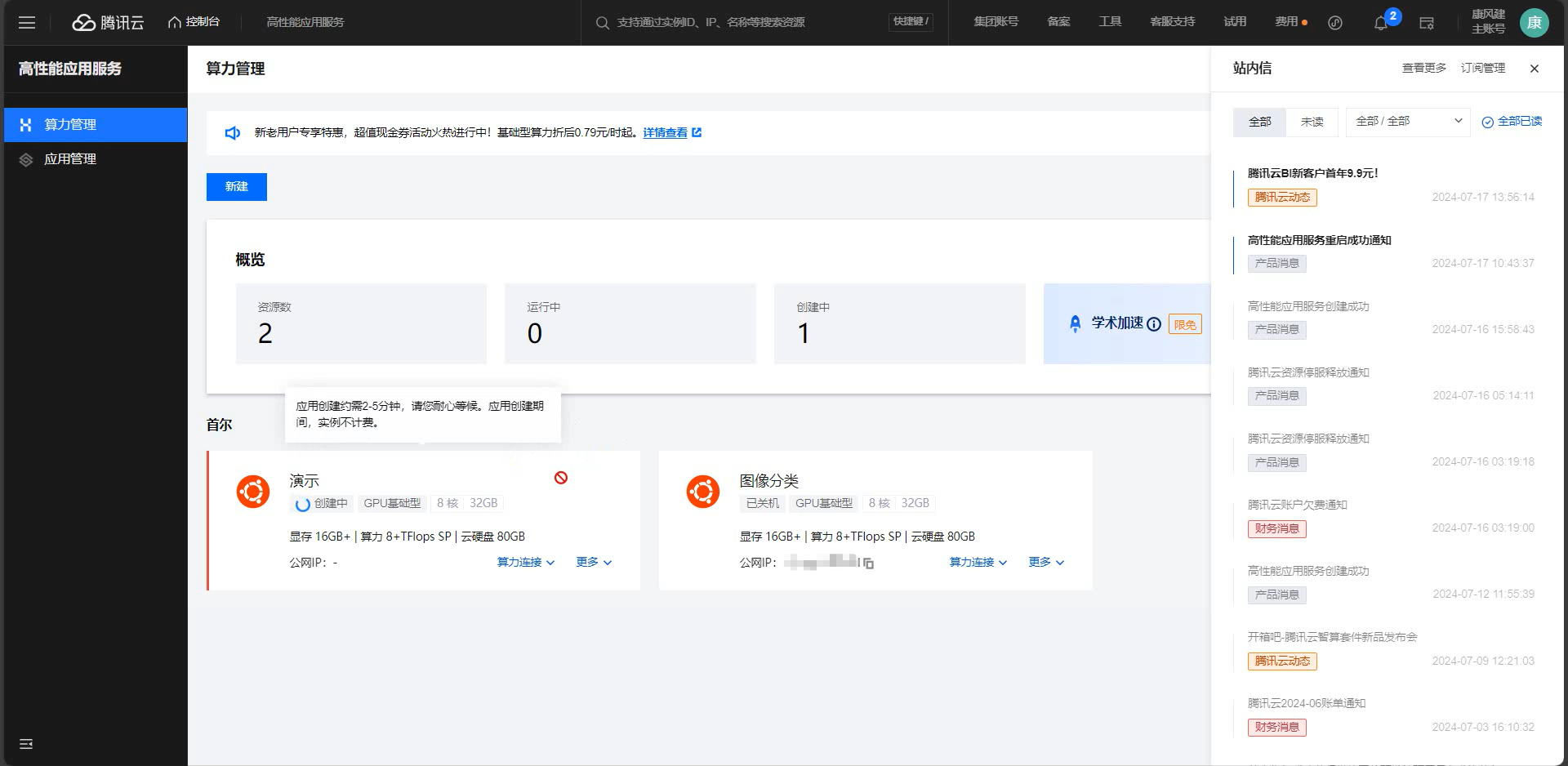Click the Tencent Cloud logo
Image resolution: width=1568 pixels, height=766 pixels.
108,23
